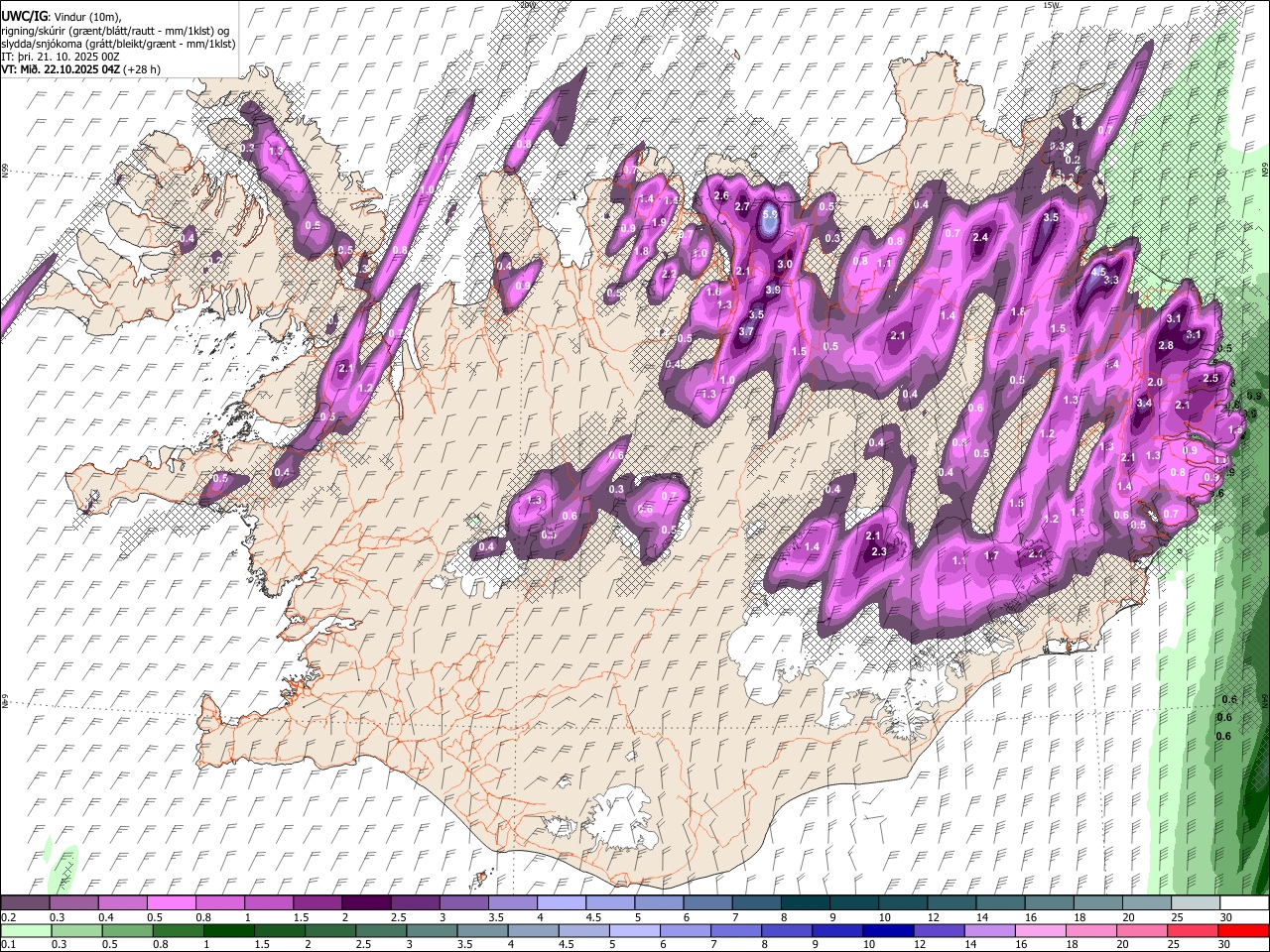
Task: Pick the darkest green rain swatch labeled 1
Action: click(x=228, y=931)
